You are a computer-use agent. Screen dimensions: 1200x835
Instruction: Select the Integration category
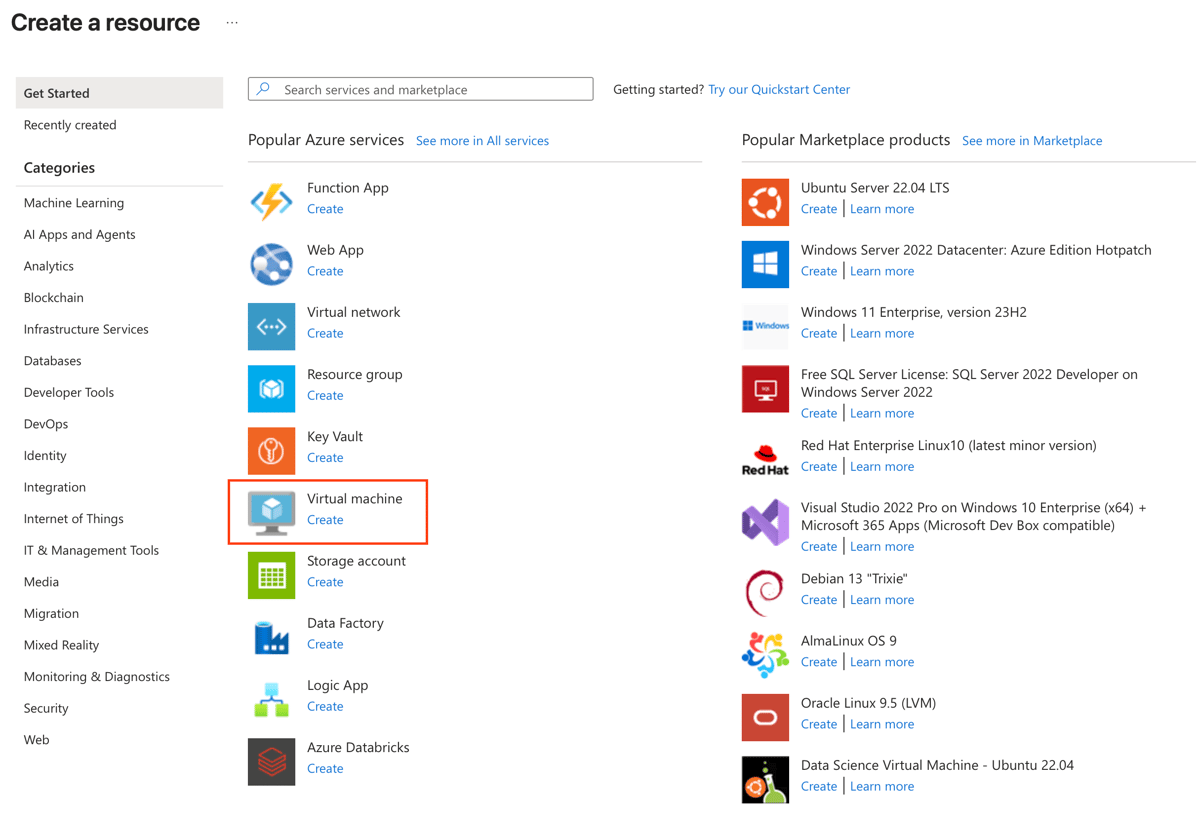pyautogui.click(x=55, y=487)
